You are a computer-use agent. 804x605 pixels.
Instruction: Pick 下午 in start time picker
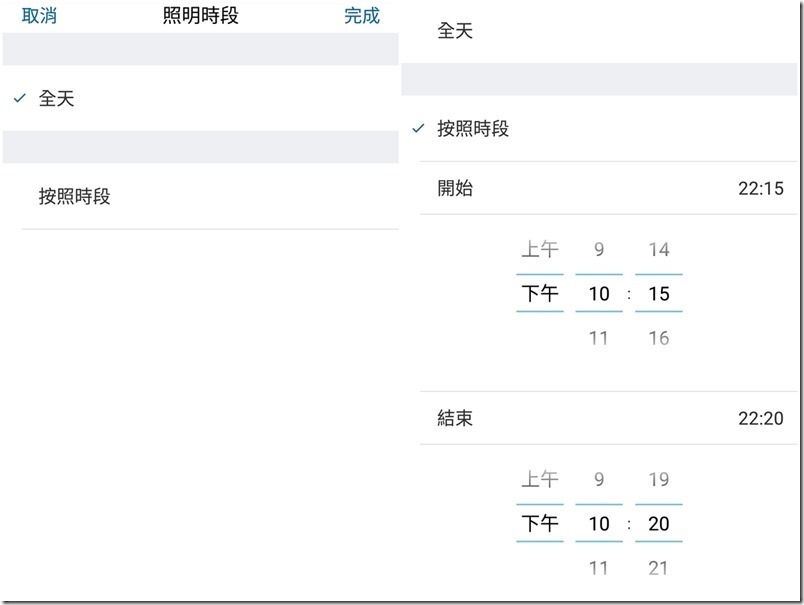pos(540,294)
